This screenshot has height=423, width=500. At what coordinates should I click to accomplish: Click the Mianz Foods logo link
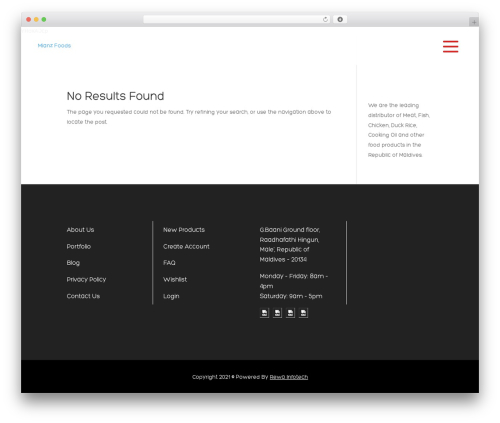click(54, 45)
